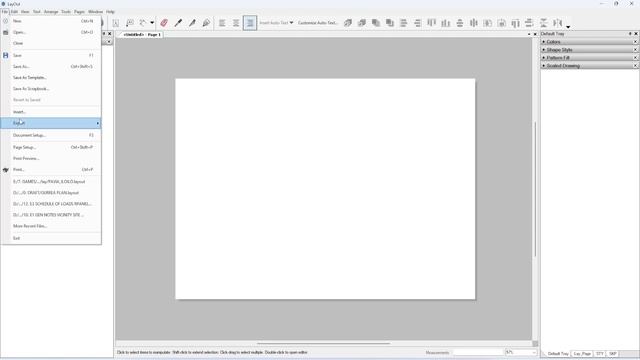Click Customize Auto-Text button
This screenshot has width=640, height=360.
[x=318, y=23]
